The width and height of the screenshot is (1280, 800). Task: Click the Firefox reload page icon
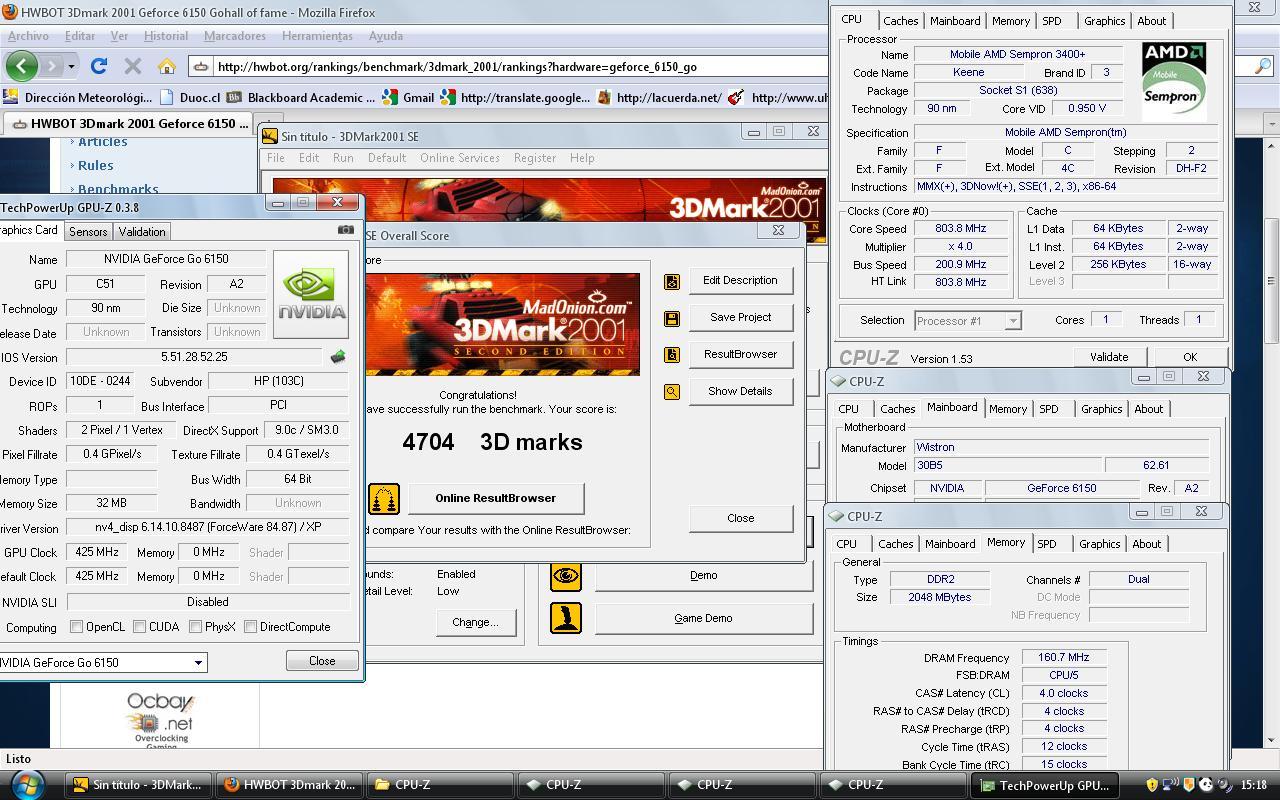tap(98, 66)
